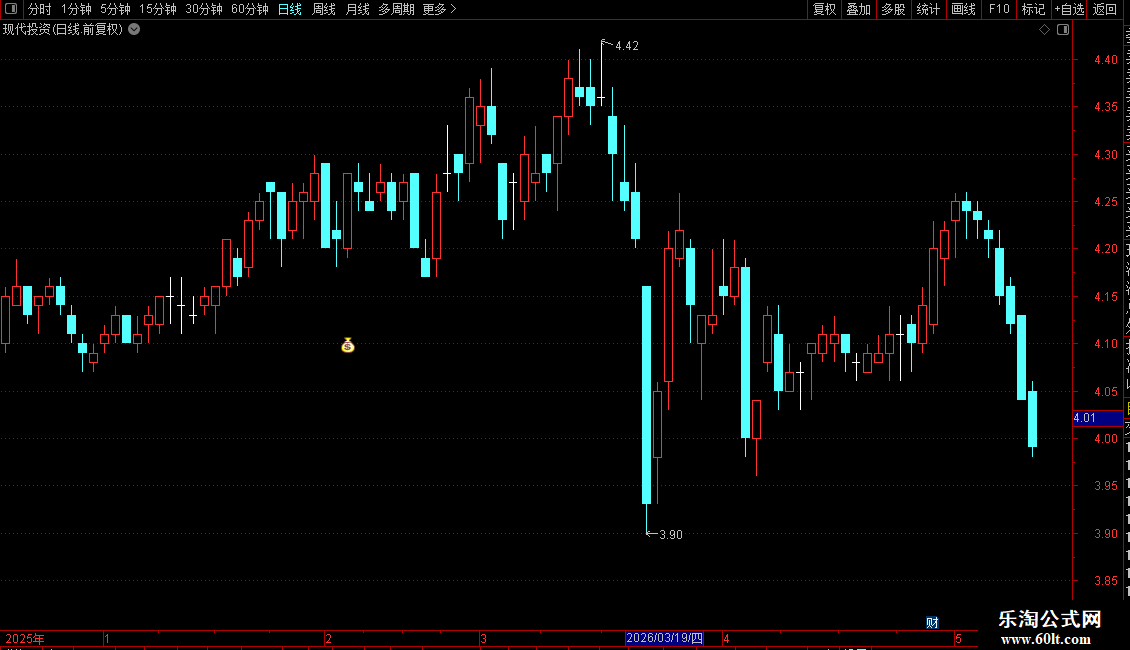Click the money bag marker on chart
The width and height of the screenshot is (1130, 650).
click(347, 345)
